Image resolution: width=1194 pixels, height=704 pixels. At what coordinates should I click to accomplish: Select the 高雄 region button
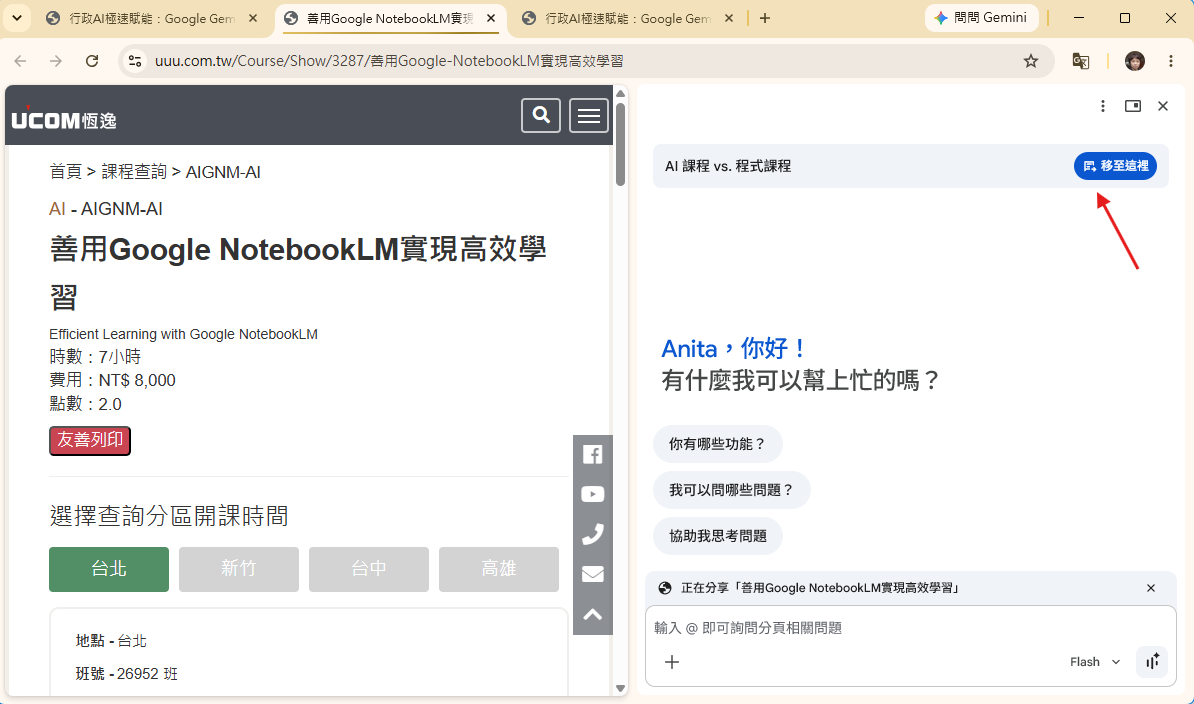pos(499,569)
